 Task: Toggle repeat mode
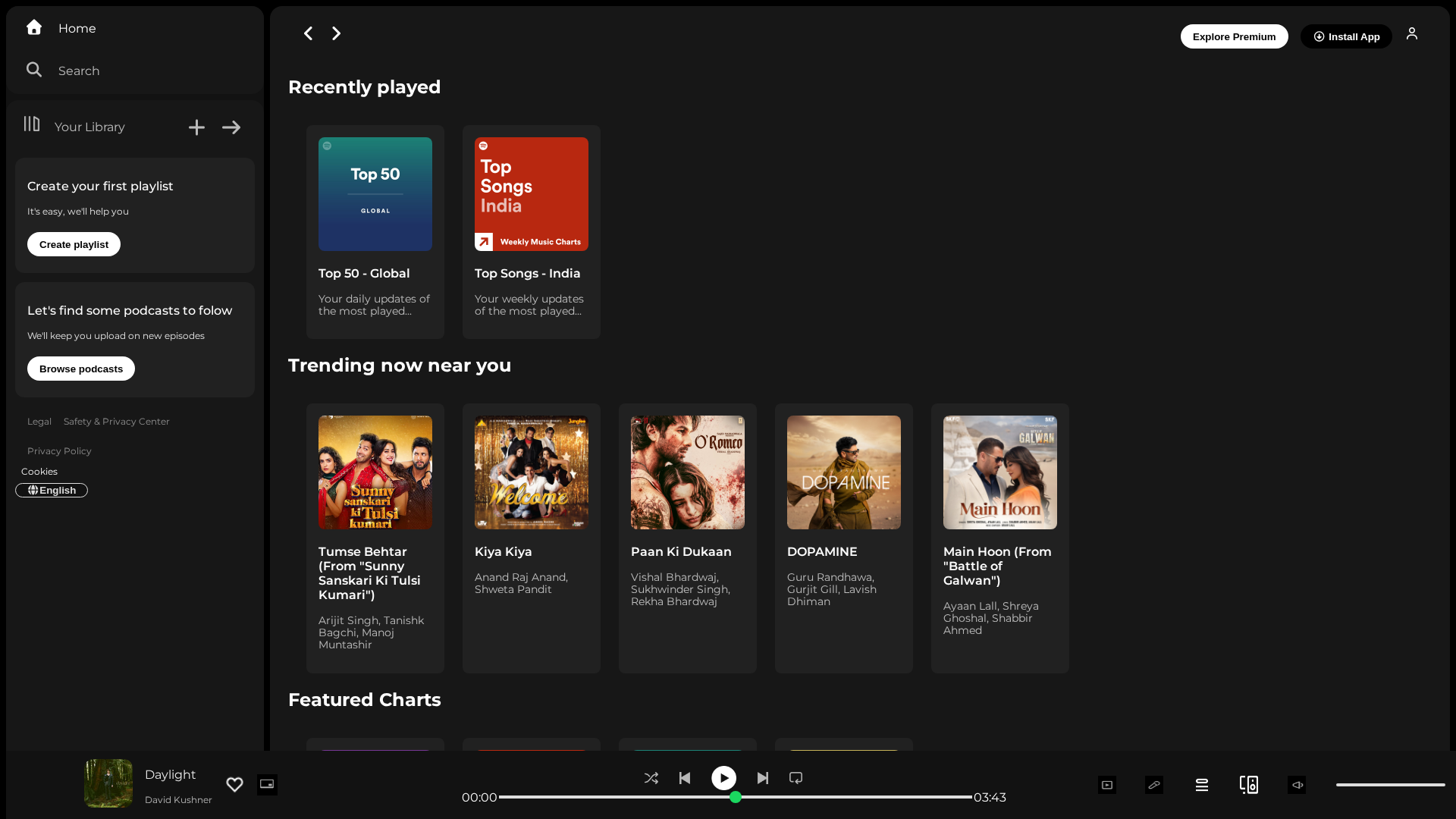click(795, 778)
